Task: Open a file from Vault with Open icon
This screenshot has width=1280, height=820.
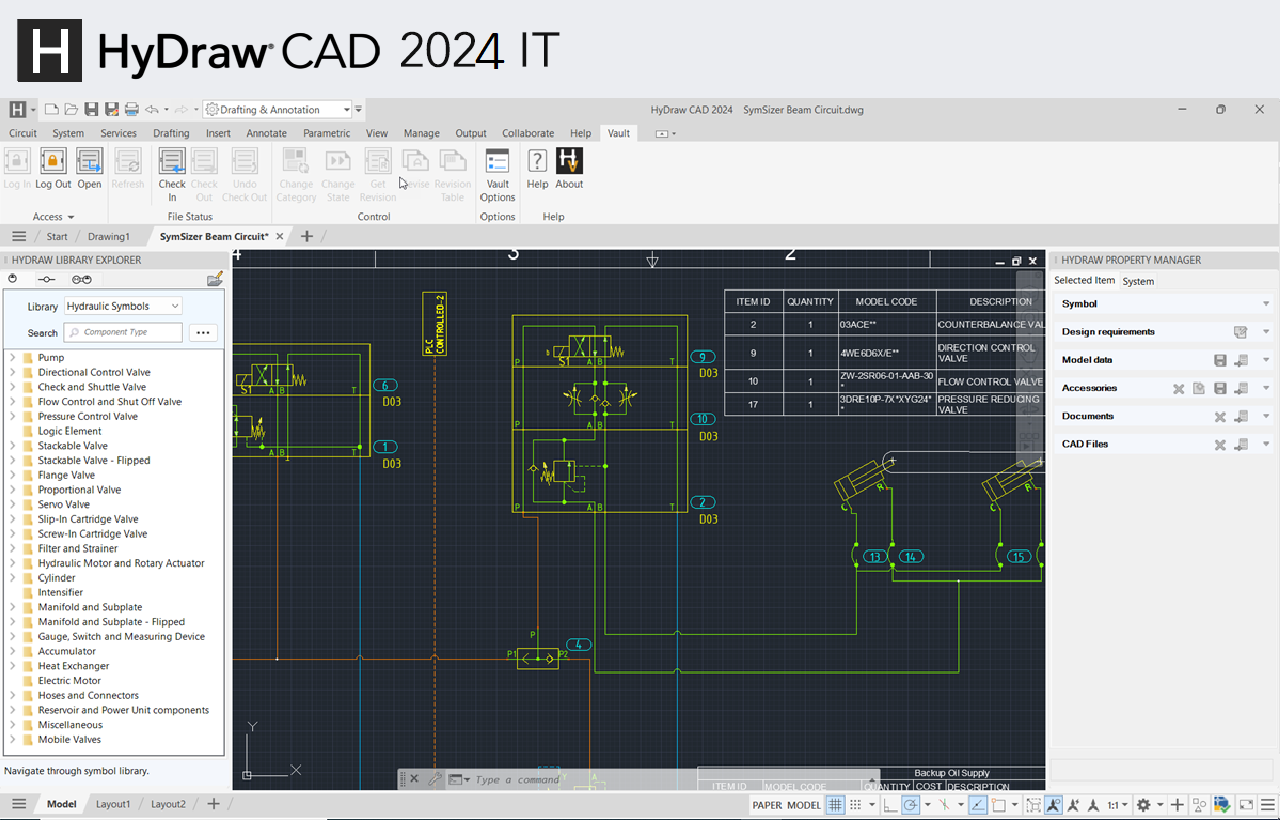Action: (89, 161)
